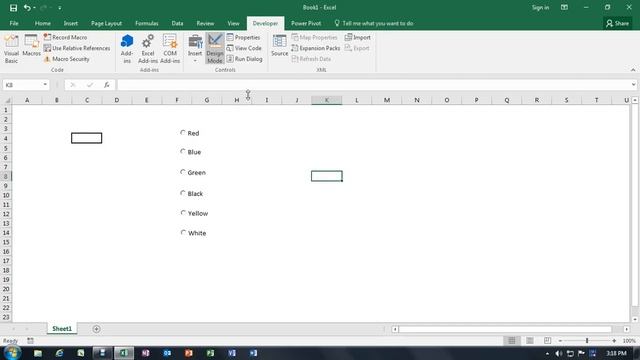
Task: Switch to the Insert tab
Action: click(71, 23)
